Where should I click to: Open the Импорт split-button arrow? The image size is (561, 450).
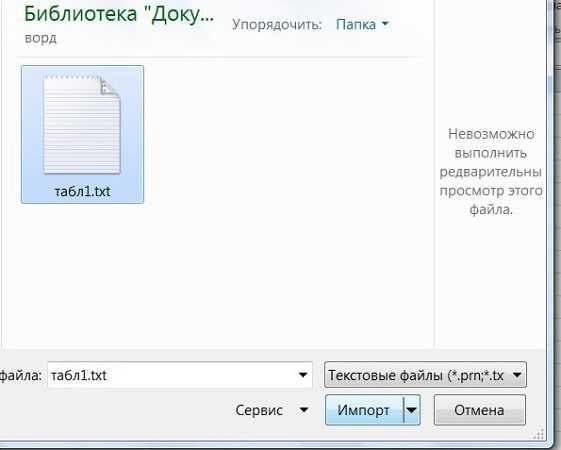(x=411, y=410)
